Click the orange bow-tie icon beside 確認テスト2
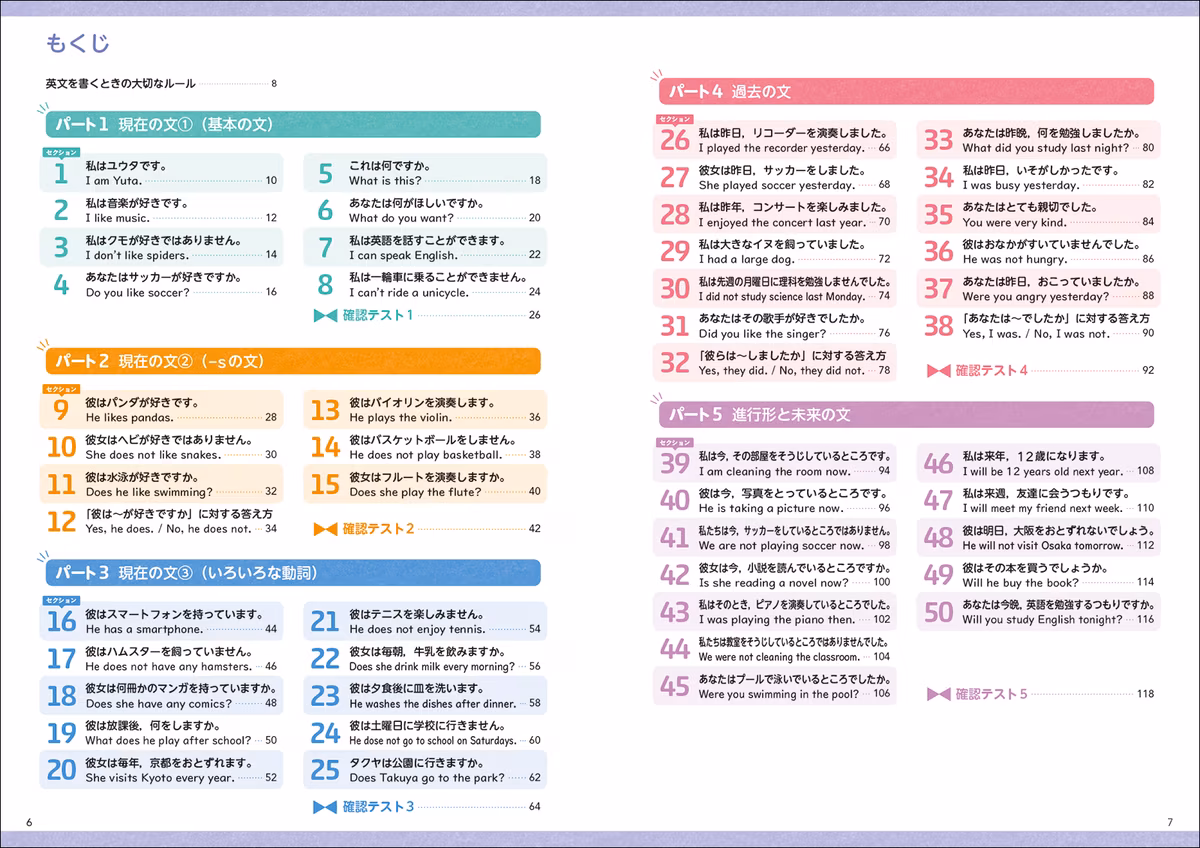This screenshot has height=848, width=1200. click(x=325, y=529)
